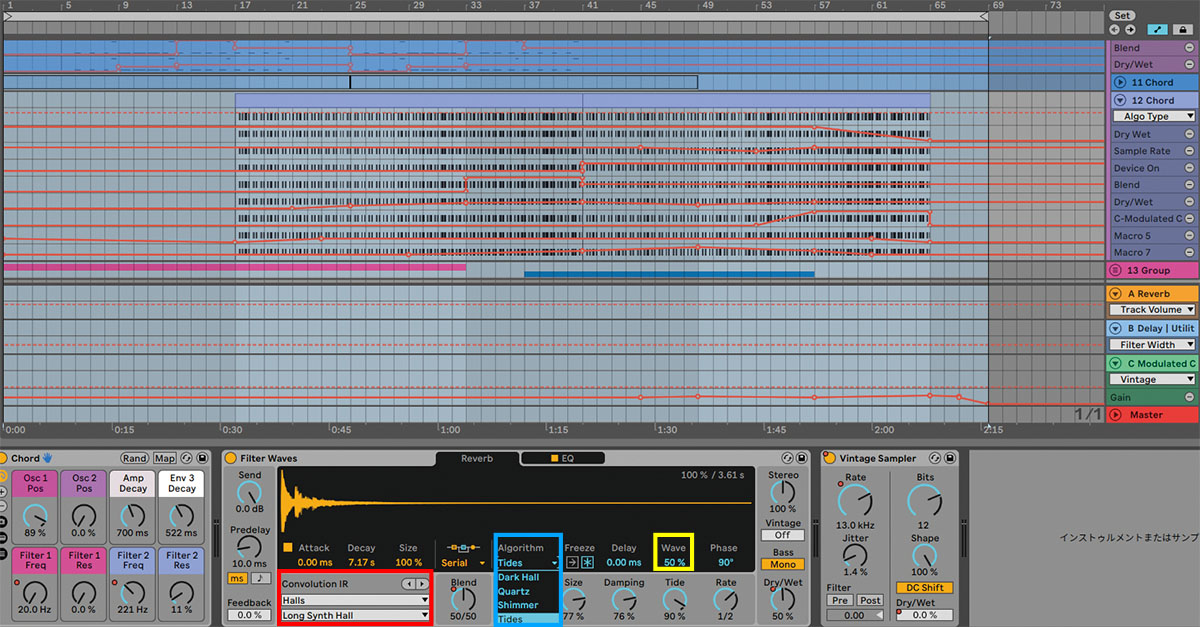Adjust the Amp Decay macro knob
Image resolution: width=1200 pixels, height=627 pixels.
[x=133, y=516]
